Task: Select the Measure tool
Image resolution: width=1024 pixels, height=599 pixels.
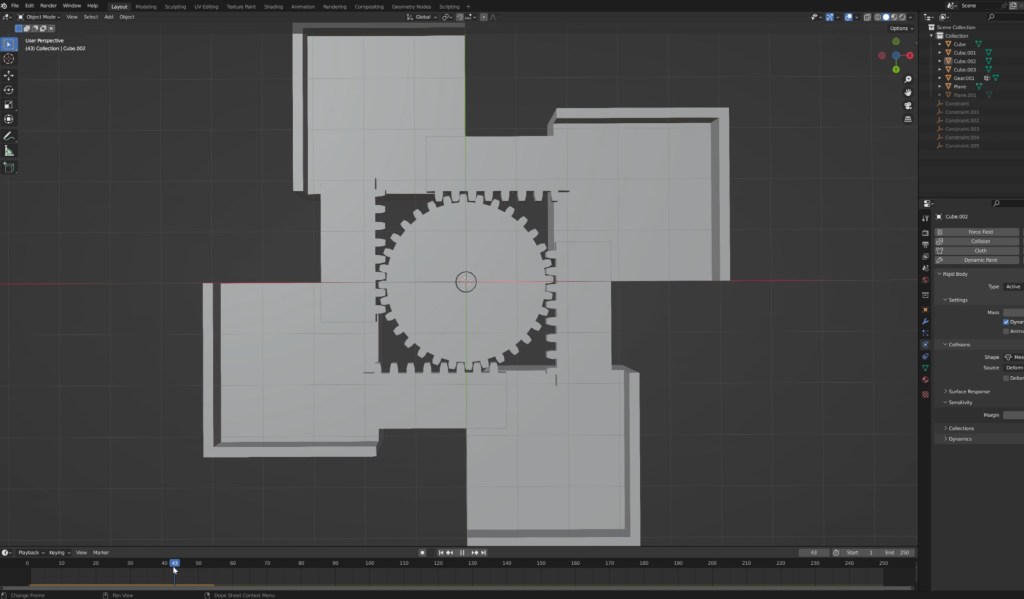Action: [9, 151]
